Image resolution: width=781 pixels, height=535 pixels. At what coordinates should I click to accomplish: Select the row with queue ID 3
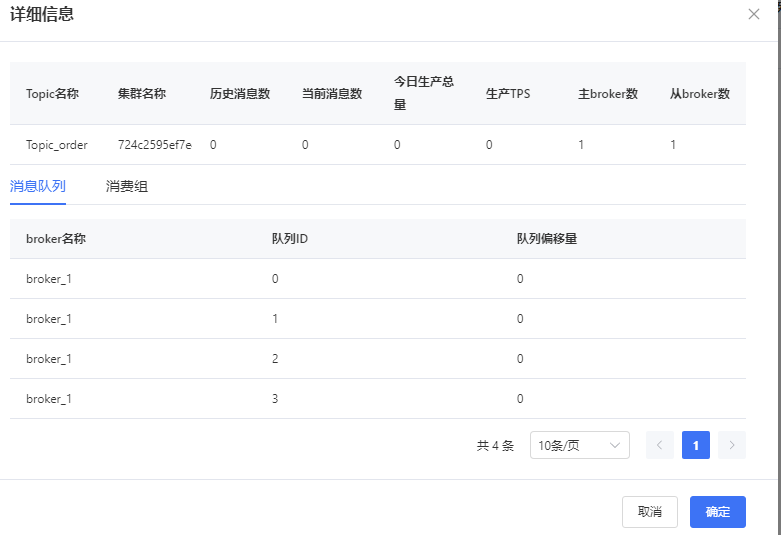pyautogui.click(x=377, y=399)
